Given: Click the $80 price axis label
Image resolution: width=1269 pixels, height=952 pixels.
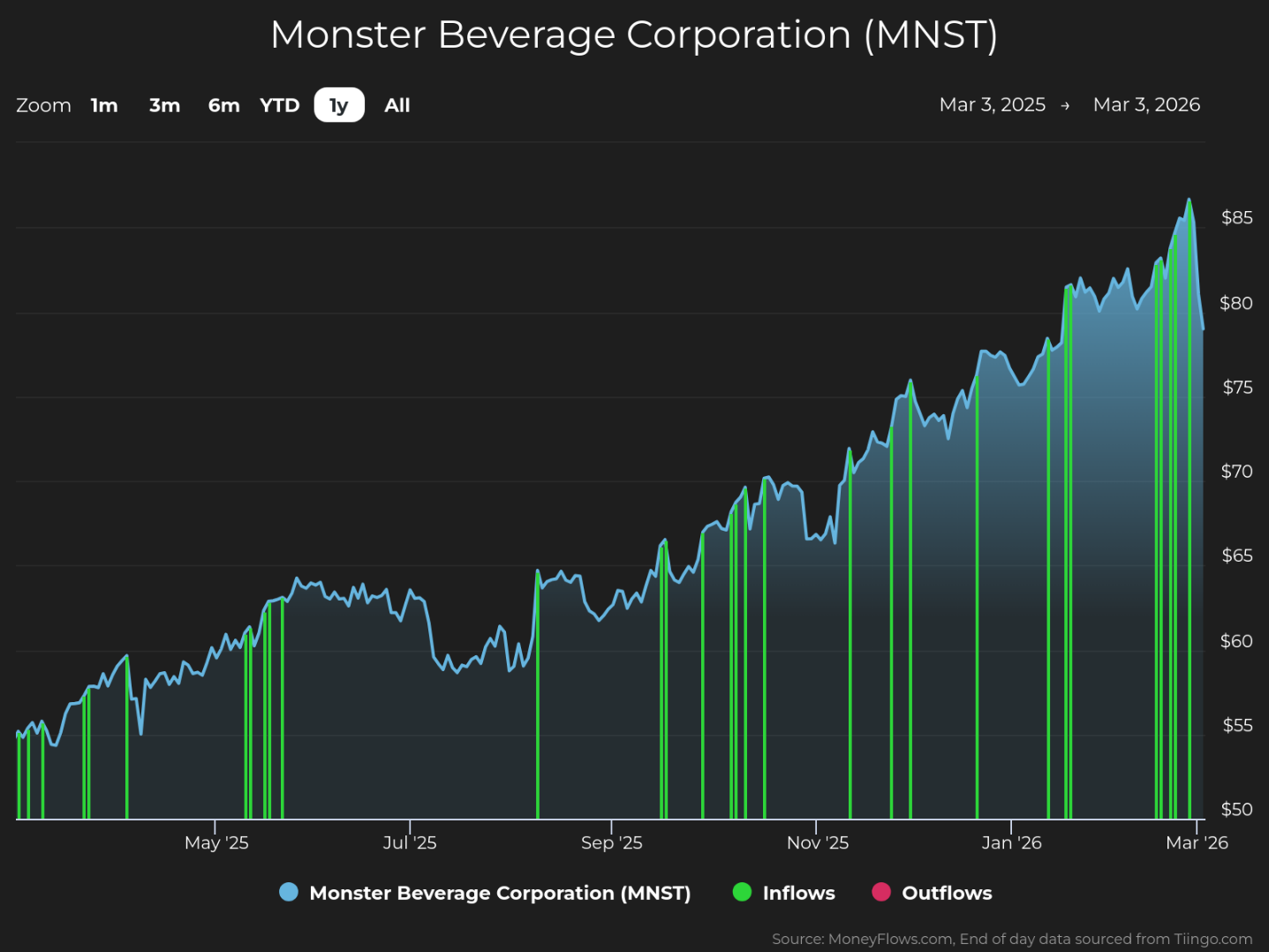Looking at the screenshot, I should (x=1236, y=303).
